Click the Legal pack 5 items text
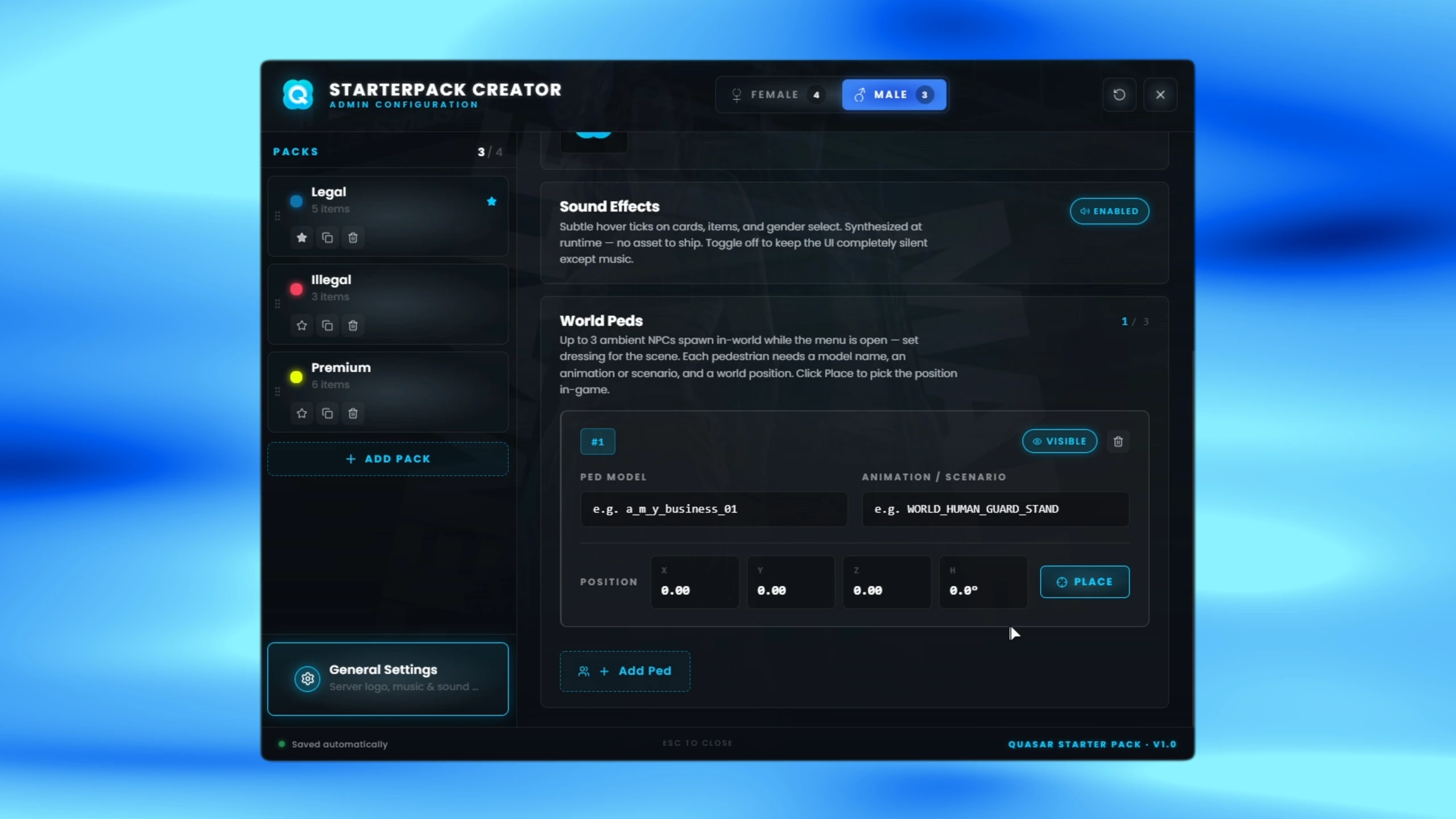 [x=330, y=209]
